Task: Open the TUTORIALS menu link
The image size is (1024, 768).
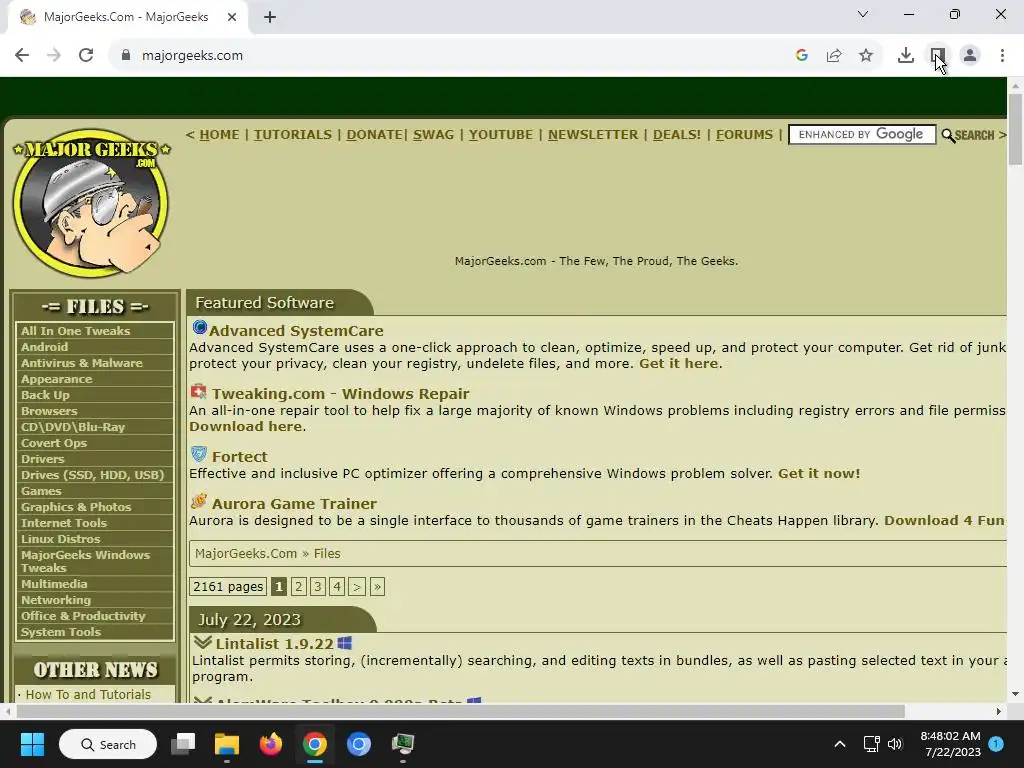Action: (x=293, y=135)
